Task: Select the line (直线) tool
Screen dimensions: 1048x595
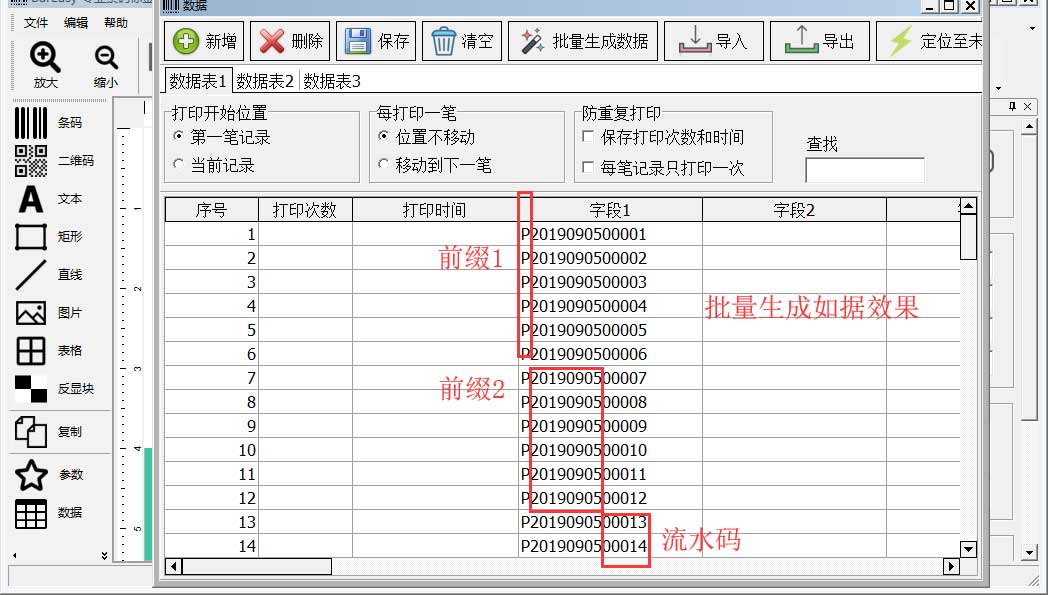Action: pyautogui.click(x=31, y=275)
